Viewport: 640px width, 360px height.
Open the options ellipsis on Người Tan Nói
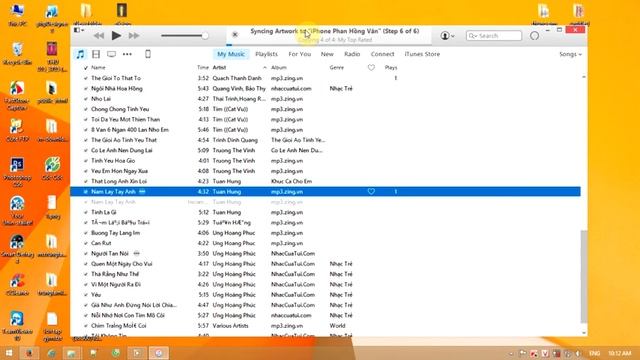tap(137, 253)
